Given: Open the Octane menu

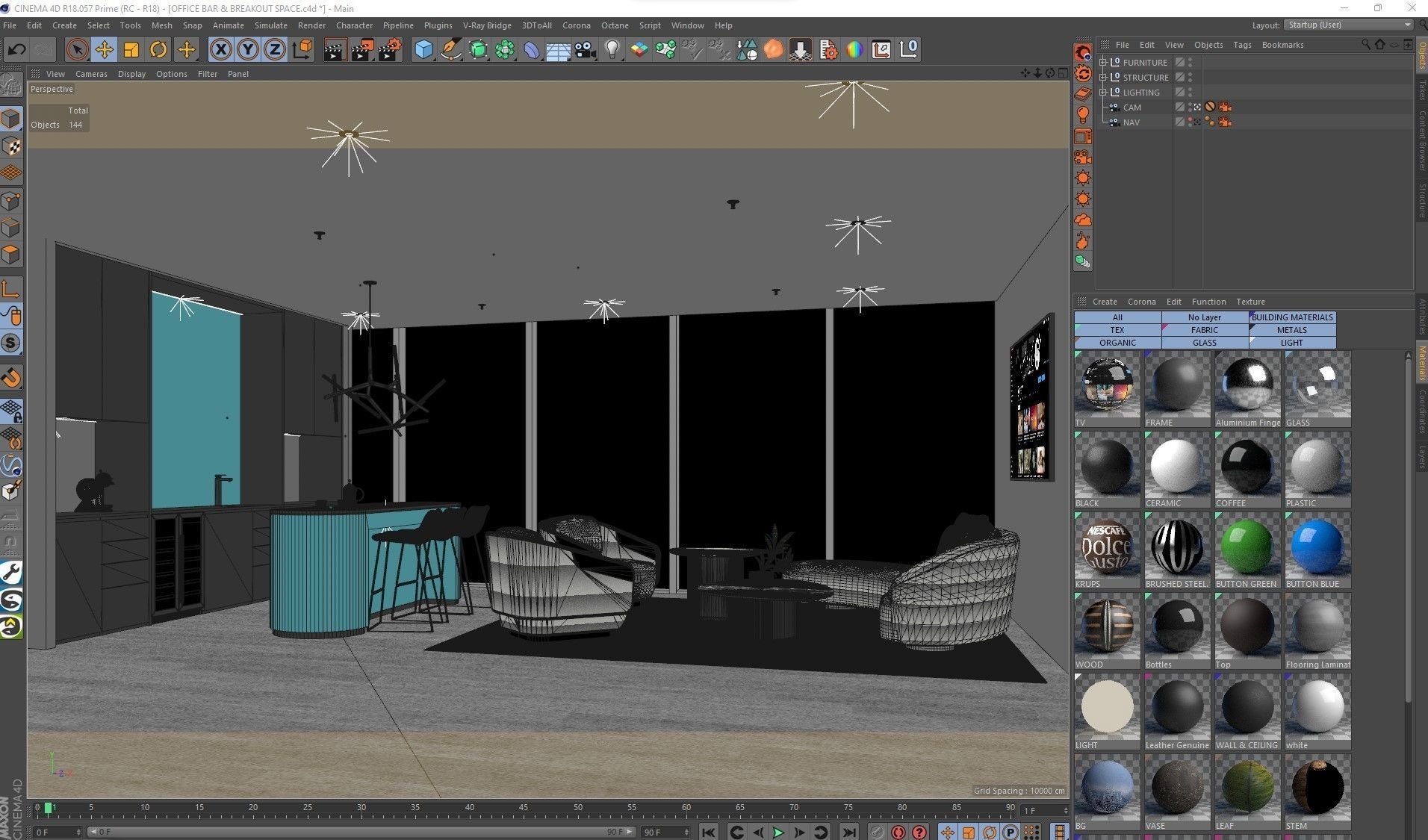Looking at the screenshot, I should [x=615, y=25].
